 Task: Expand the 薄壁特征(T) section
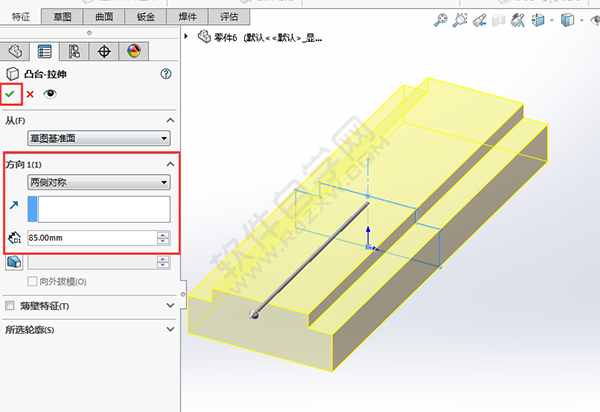tap(170, 306)
